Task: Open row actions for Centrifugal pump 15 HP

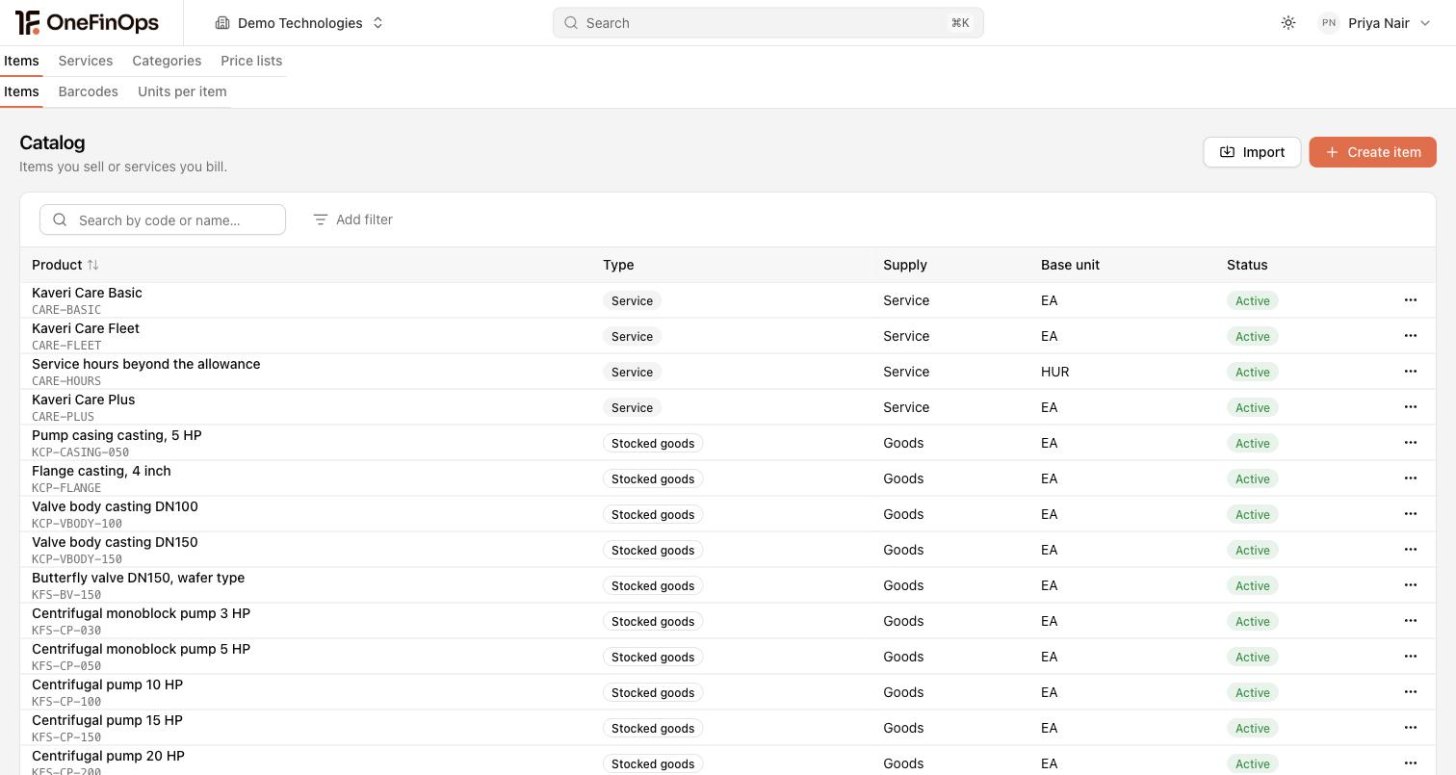Action: [1410, 728]
